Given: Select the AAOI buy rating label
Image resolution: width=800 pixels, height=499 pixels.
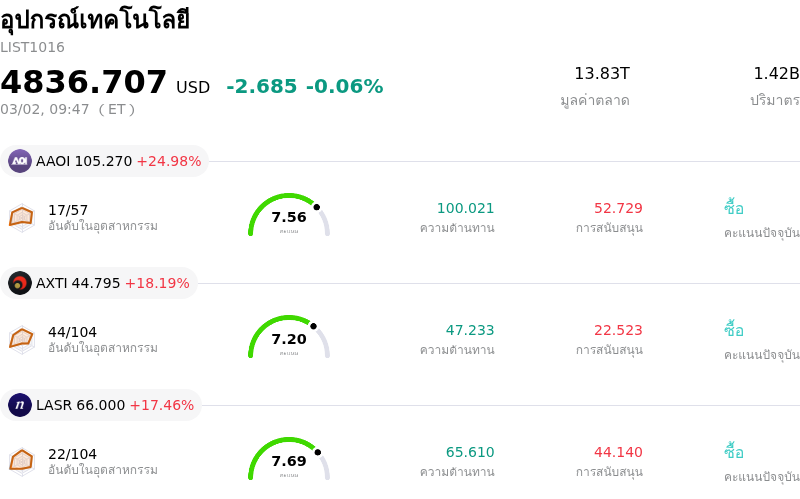Looking at the screenshot, I should 734,208.
